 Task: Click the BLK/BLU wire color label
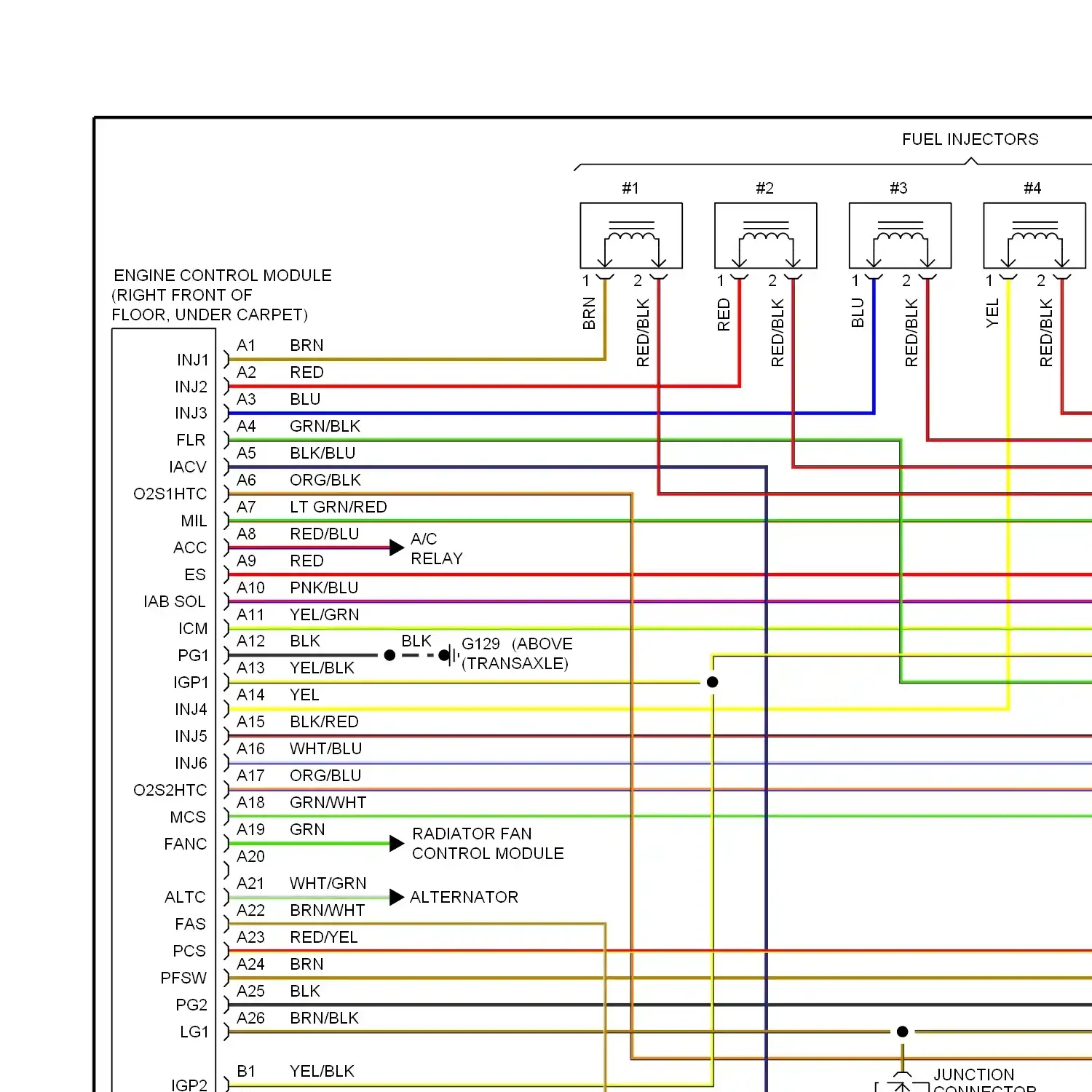pos(323,453)
